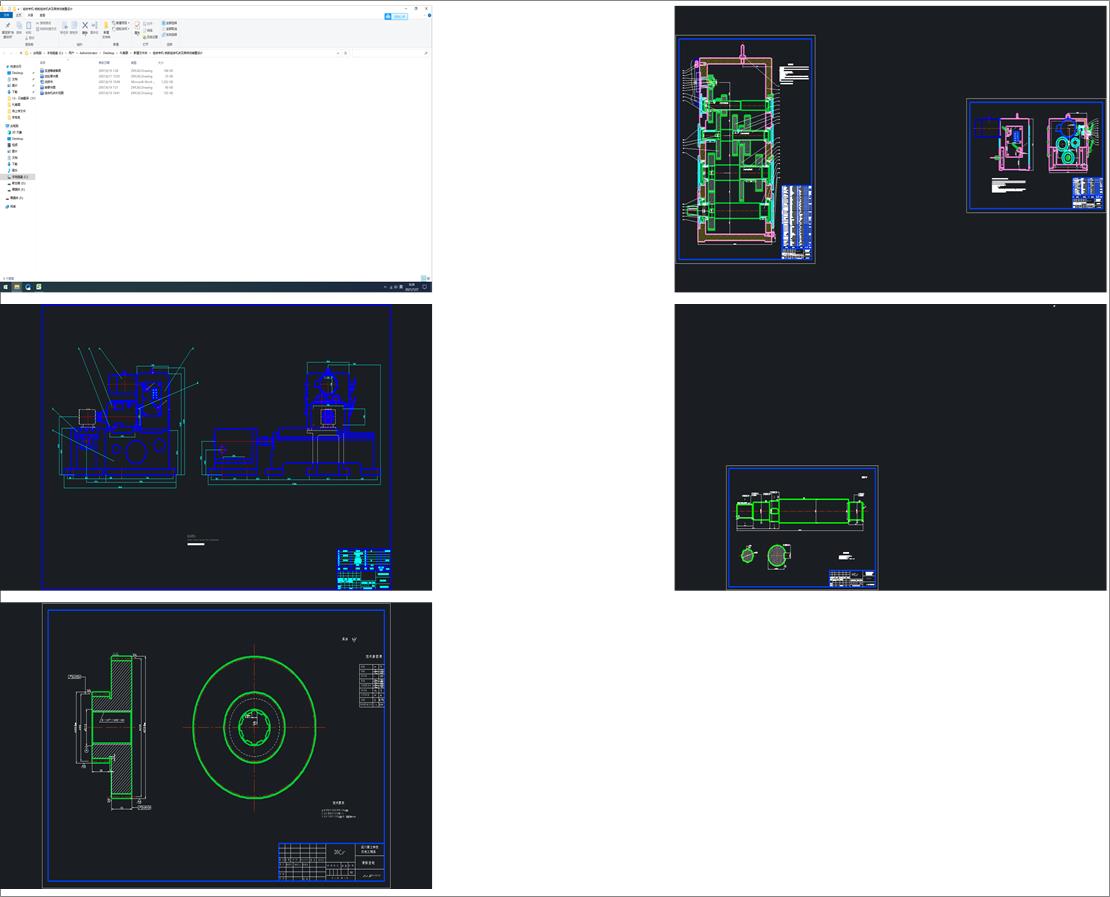Open the blue browser icon on taskbar
Screen dimensions: 1110x897
tap(28, 287)
